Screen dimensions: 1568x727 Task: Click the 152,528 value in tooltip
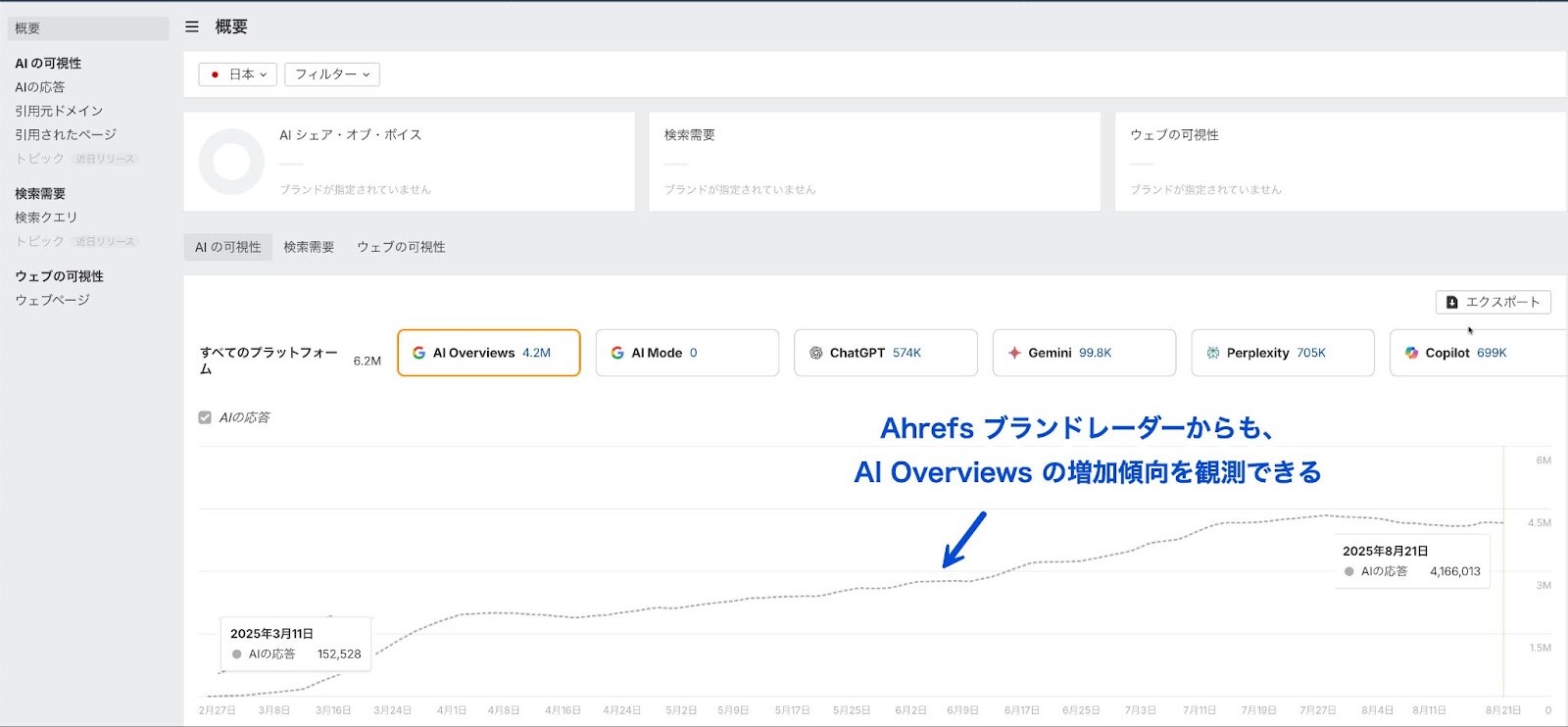tap(339, 654)
